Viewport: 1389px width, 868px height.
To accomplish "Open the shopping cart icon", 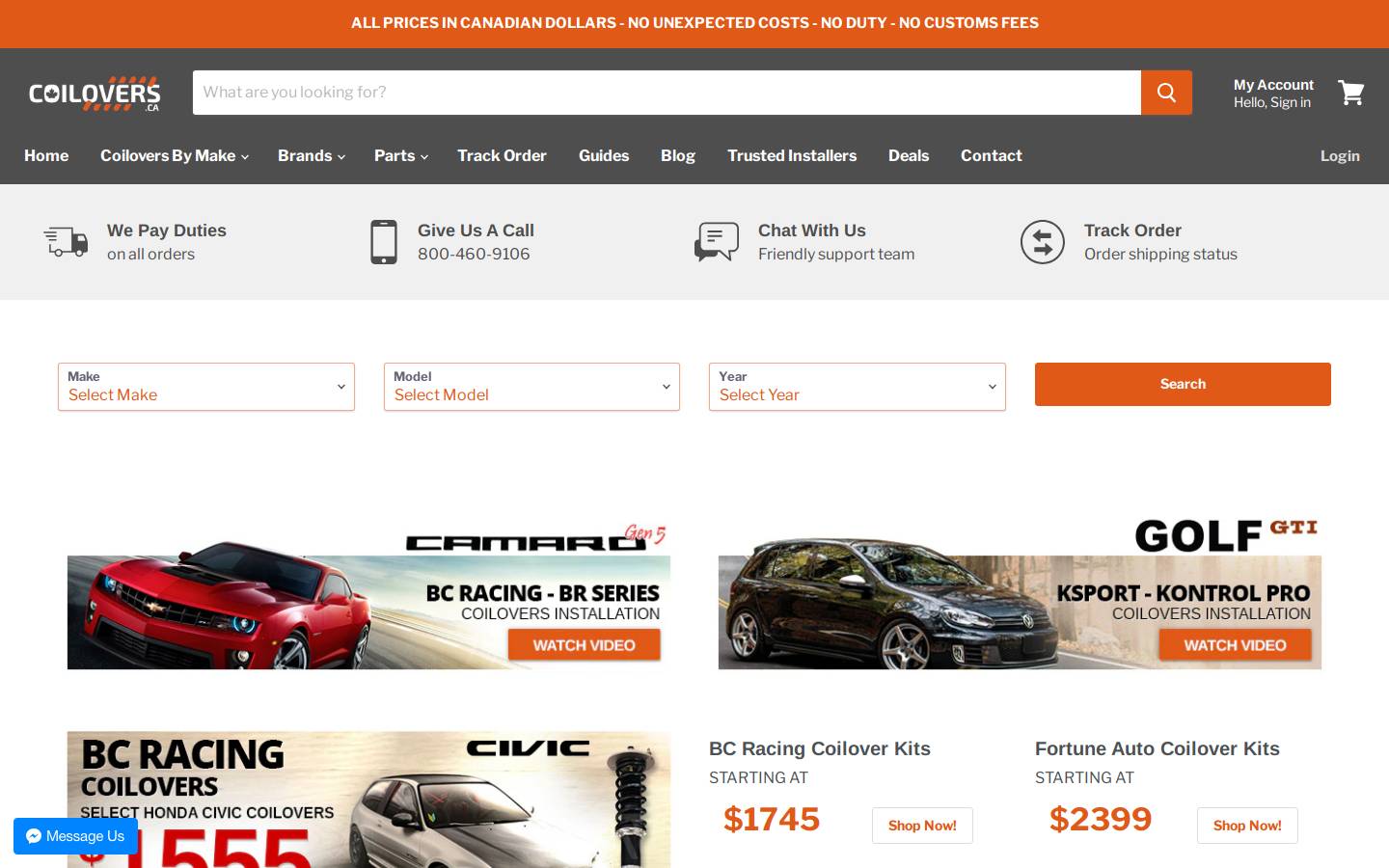I will coord(1350,93).
